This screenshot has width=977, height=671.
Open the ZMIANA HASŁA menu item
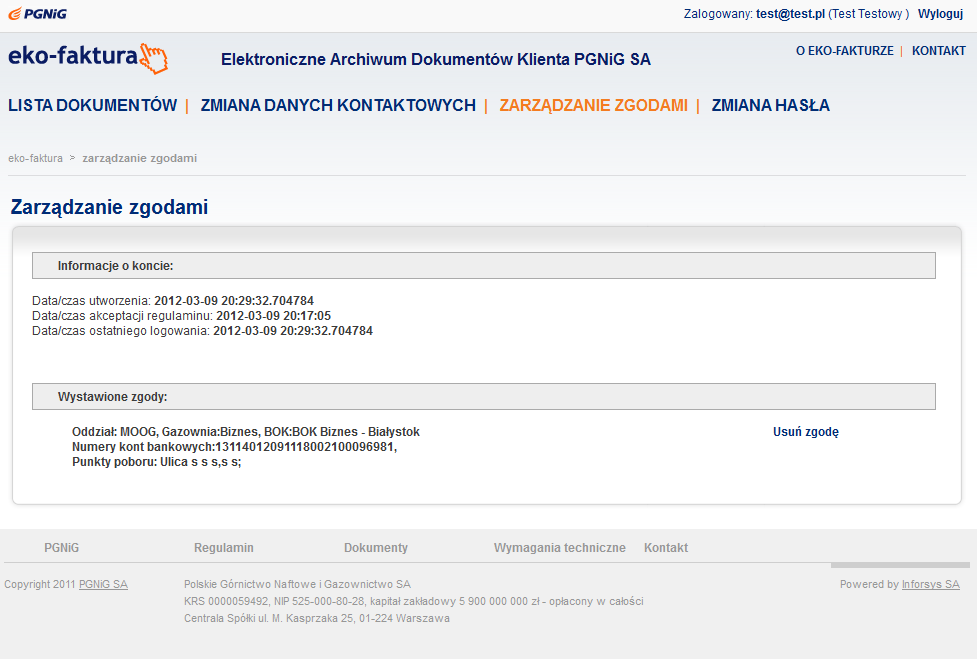tap(770, 105)
